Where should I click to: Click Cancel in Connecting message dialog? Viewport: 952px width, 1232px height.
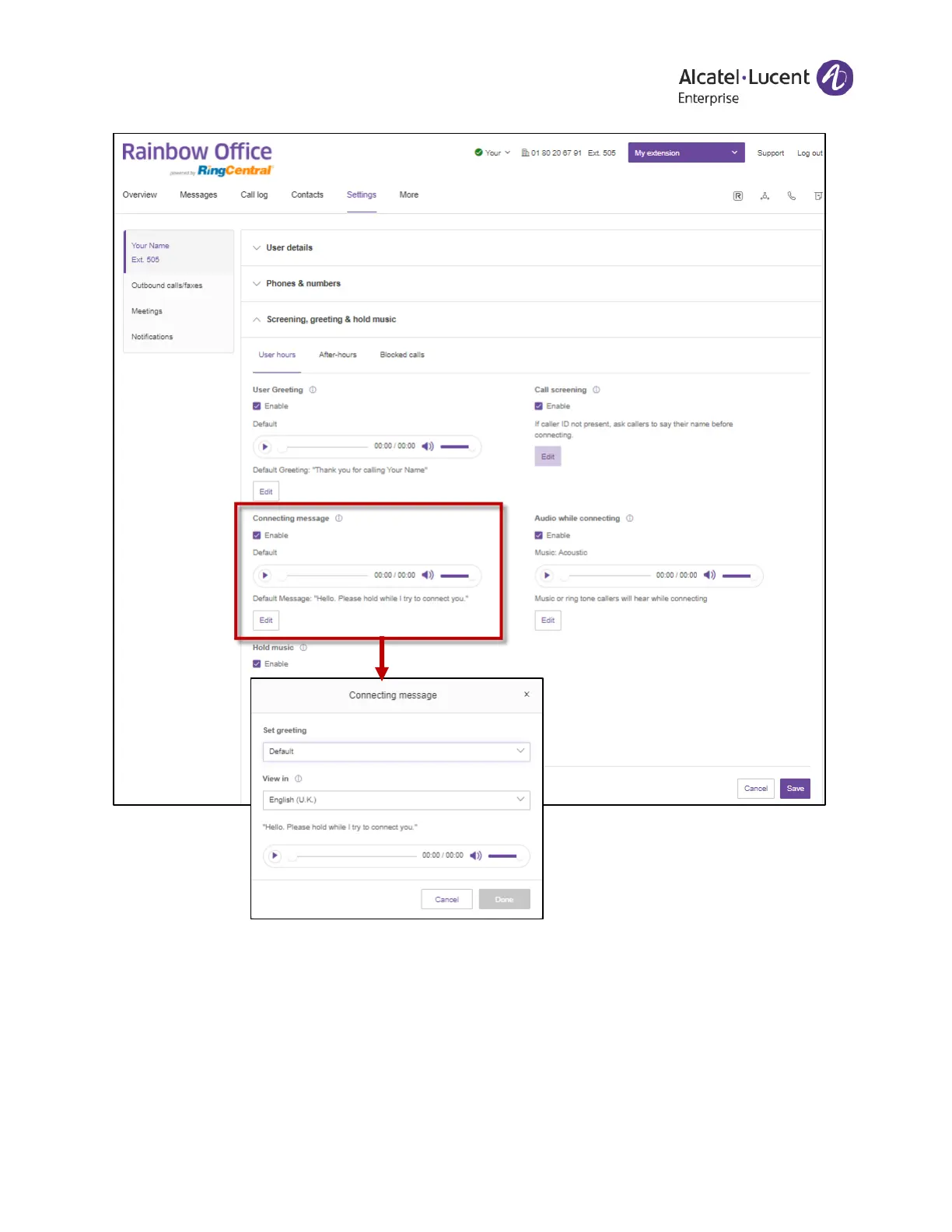(x=446, y=899)
